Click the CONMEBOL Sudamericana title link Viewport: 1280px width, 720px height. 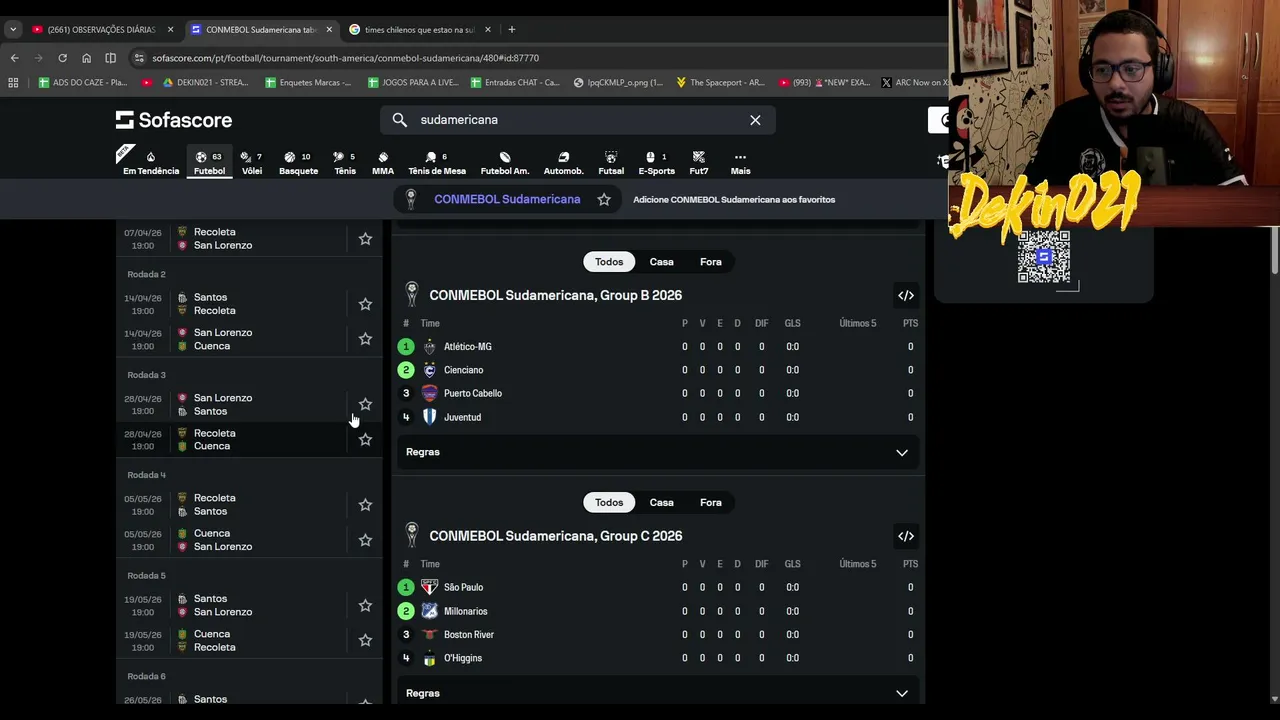click(507, 199)
